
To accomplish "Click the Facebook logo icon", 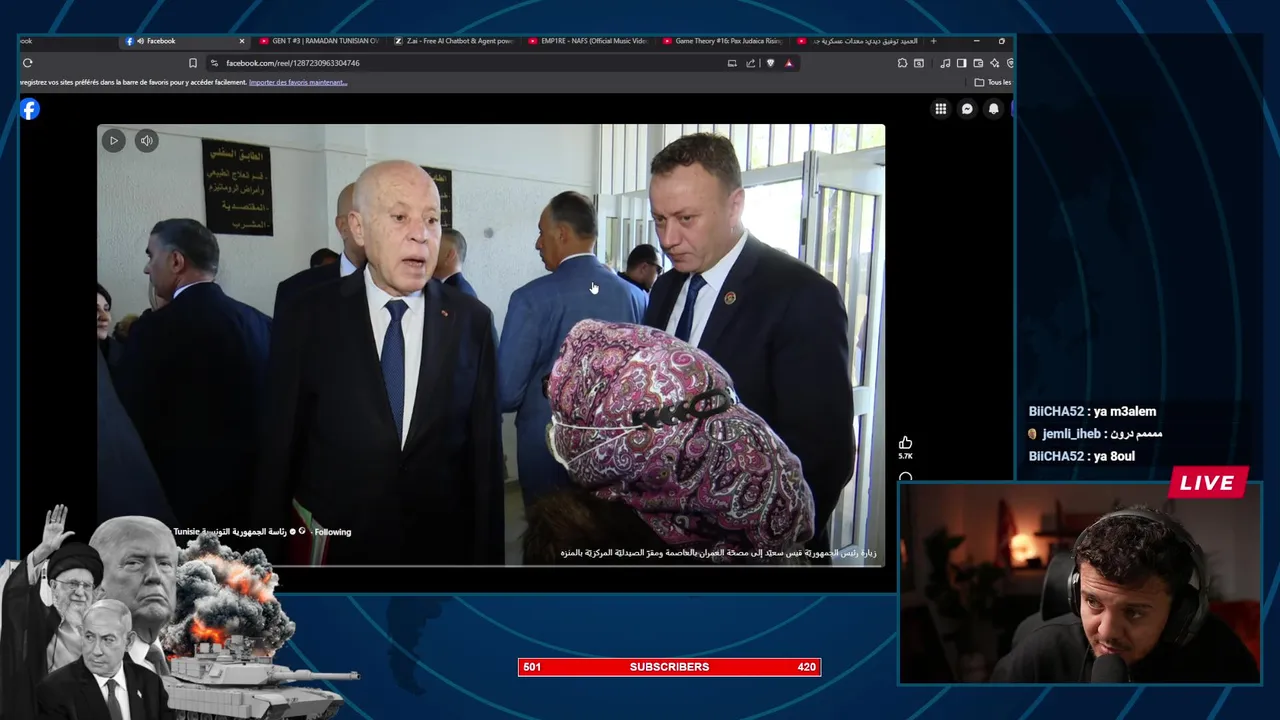I will [30, 109].
